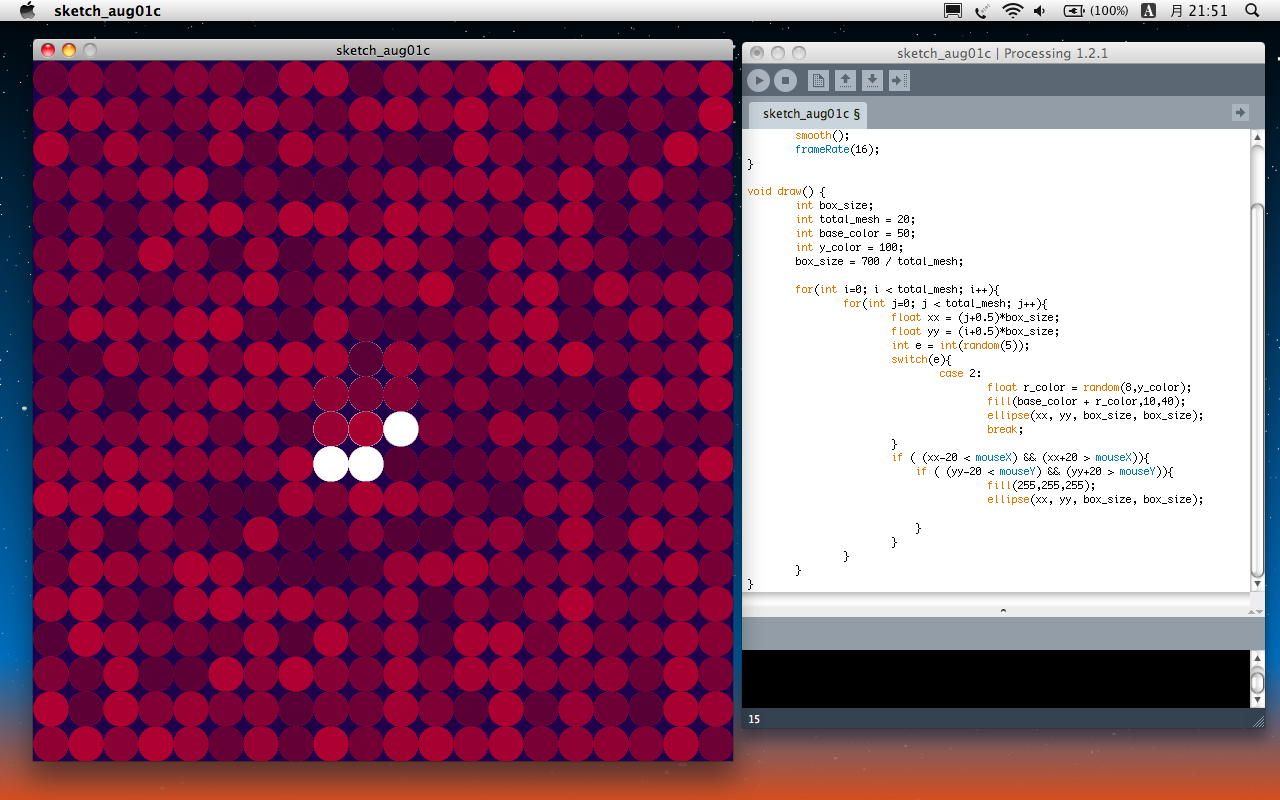Click inside the black console area
The width and height of the screenshot is (1280, 800).
[996, 679]
